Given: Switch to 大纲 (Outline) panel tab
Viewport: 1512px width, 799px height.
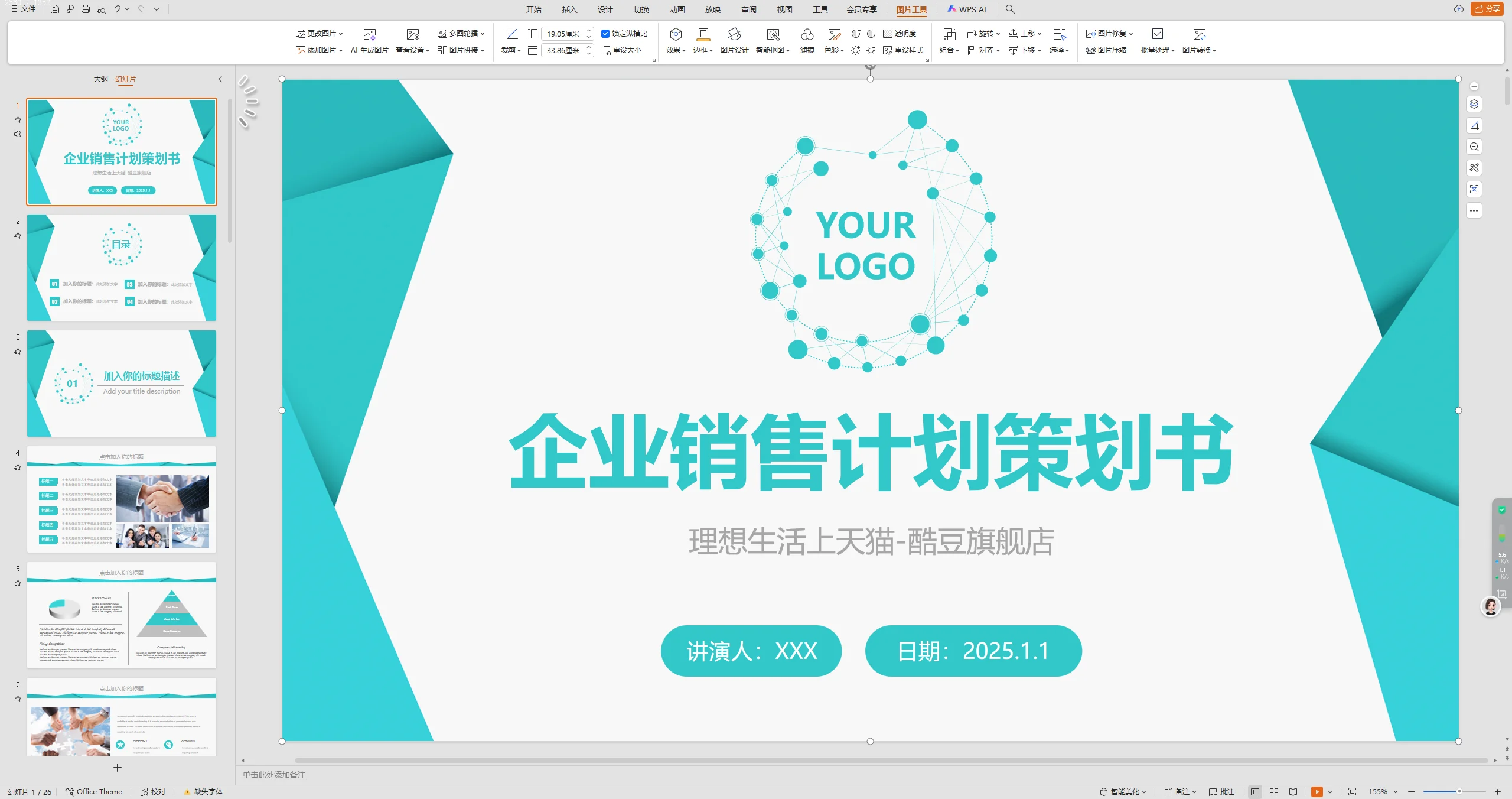Looking at the screenshot, I should click(x=100, y=79).
